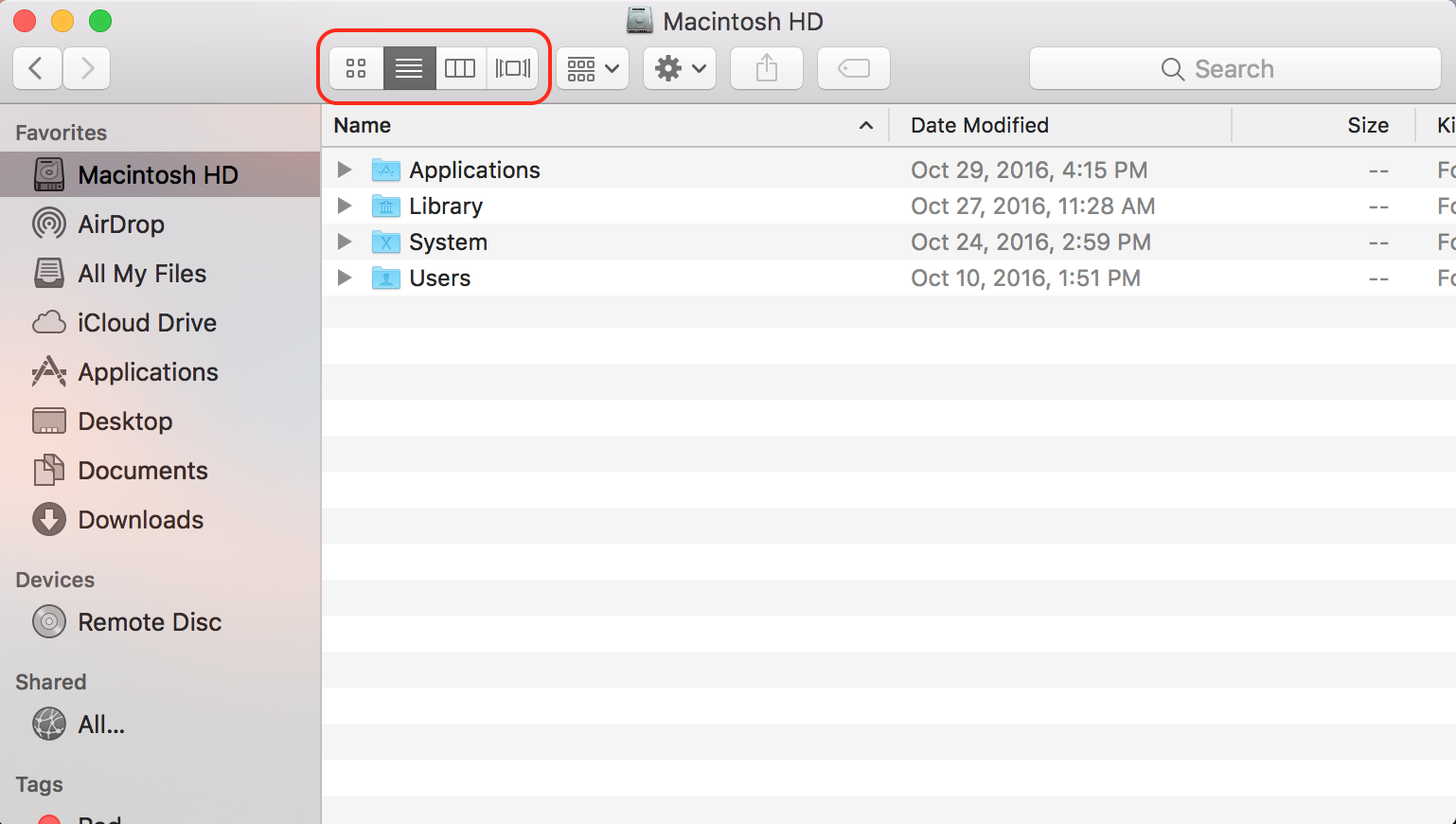Open iCloud Drive in the sidebar
This screenshot has width=1456, height=824.
coord(160,322)
